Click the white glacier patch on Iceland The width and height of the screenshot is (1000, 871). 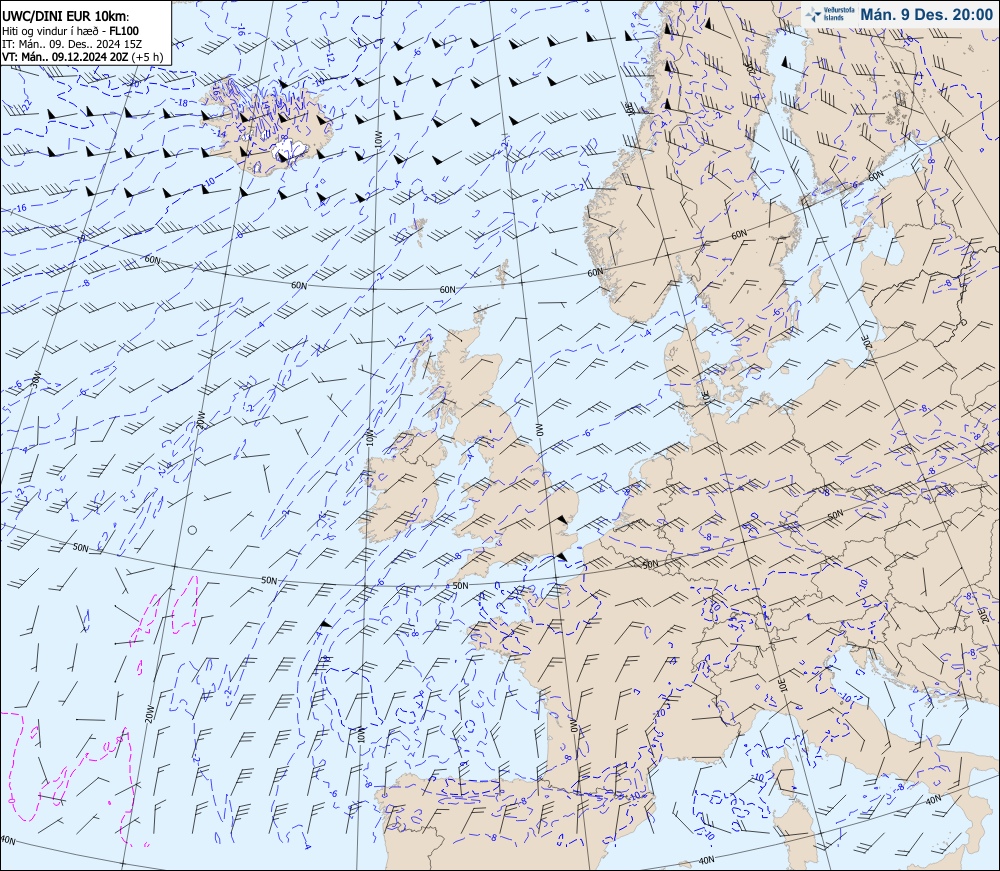pyautogui.click(x=291, y=151)
